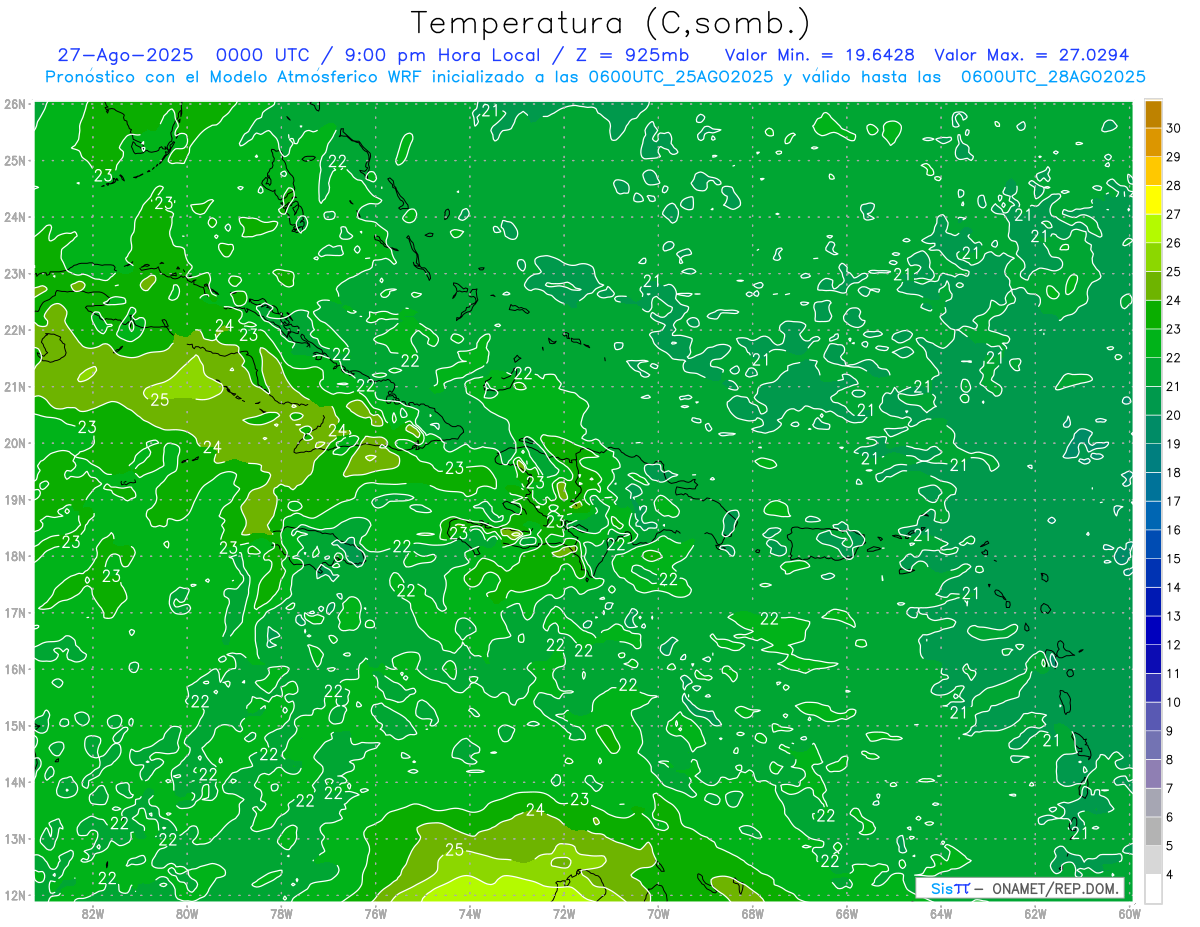Click the '29' color scale label
Image resolution: width=1200 pixels, height=927 pixels.
pyautogui.click(x=1173, y=157)
